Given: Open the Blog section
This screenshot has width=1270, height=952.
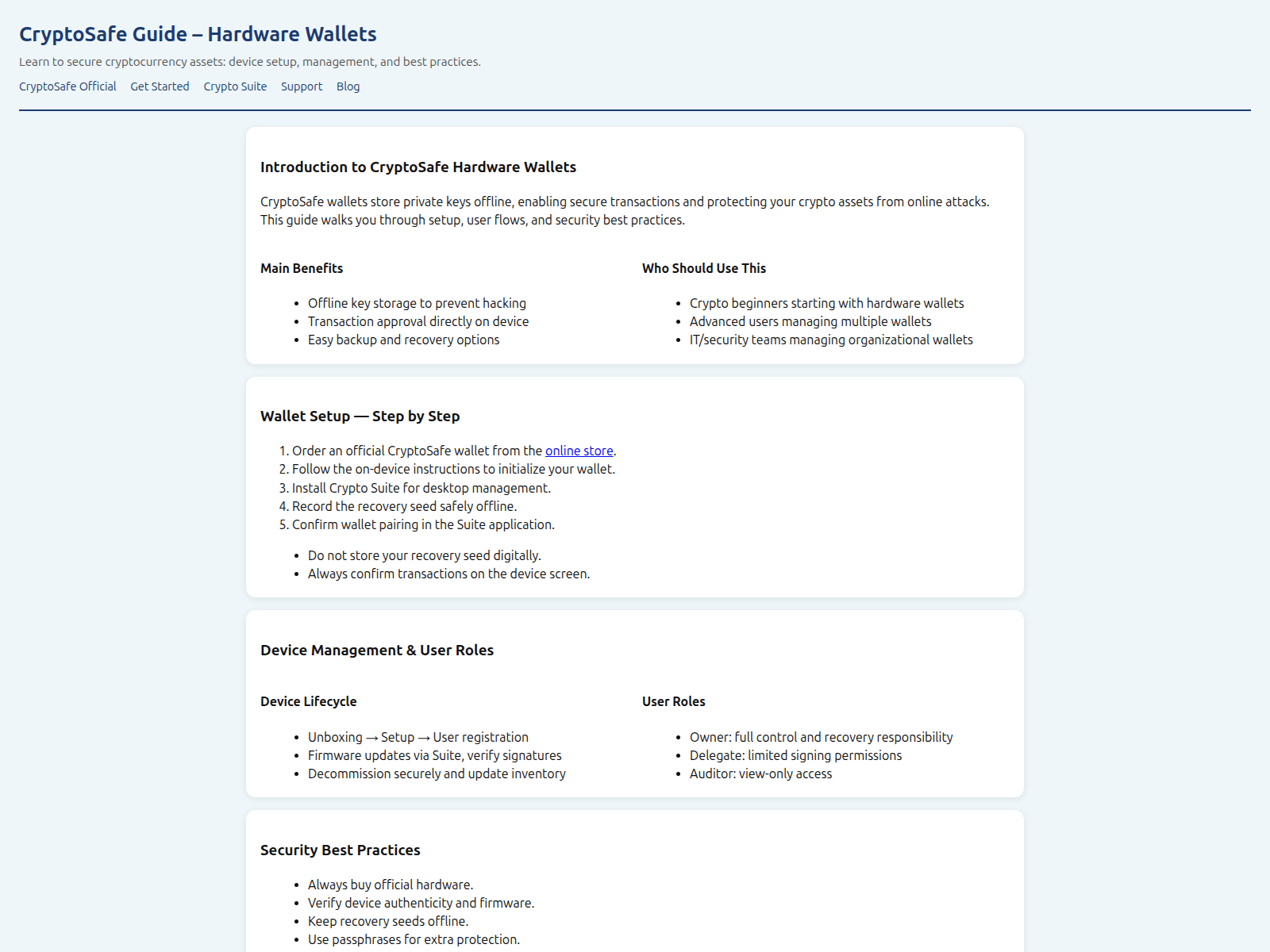Looking at the screenshot, I should click(348, 86).
